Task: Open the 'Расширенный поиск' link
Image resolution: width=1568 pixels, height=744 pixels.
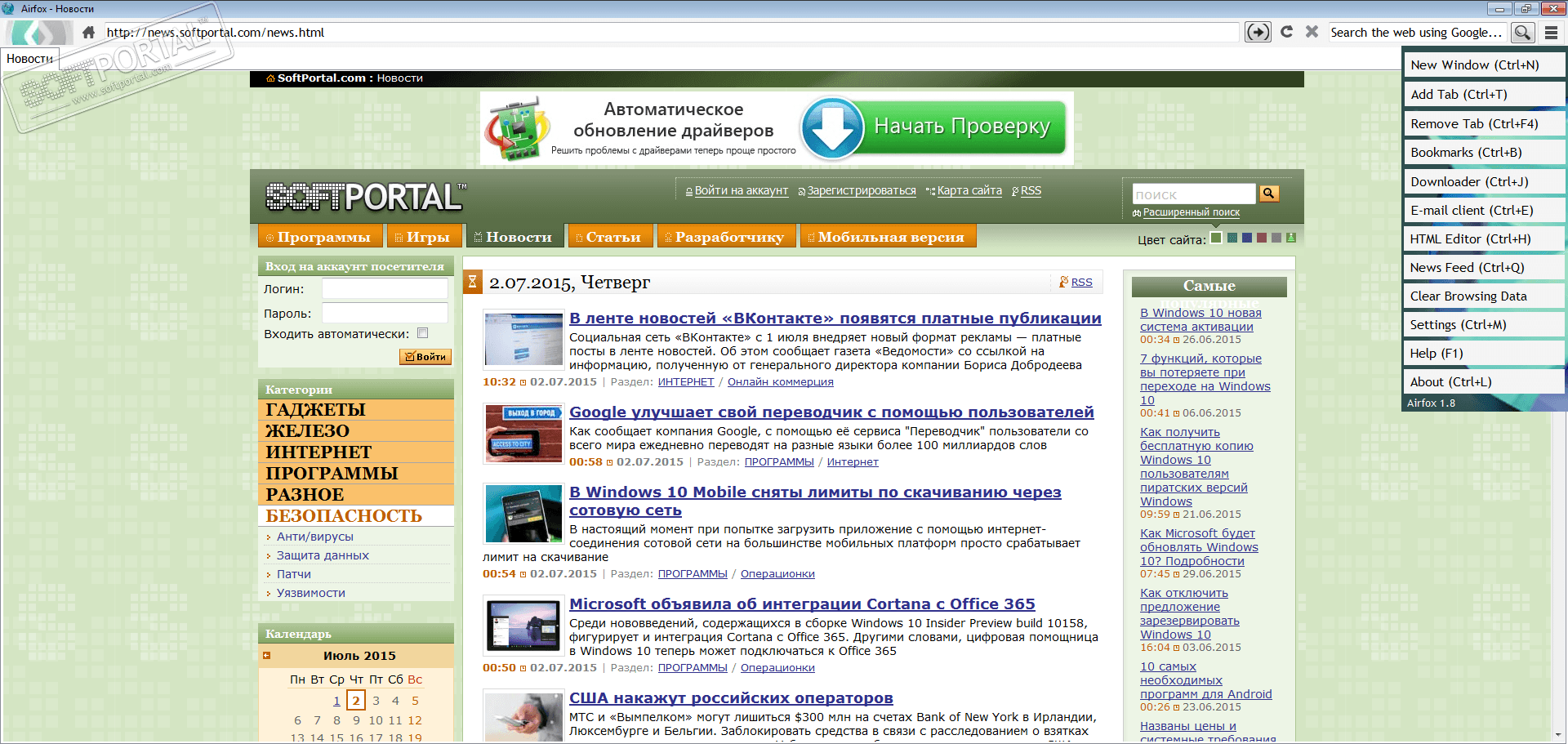Action: pyautogui.click(x=1192, y=212)
